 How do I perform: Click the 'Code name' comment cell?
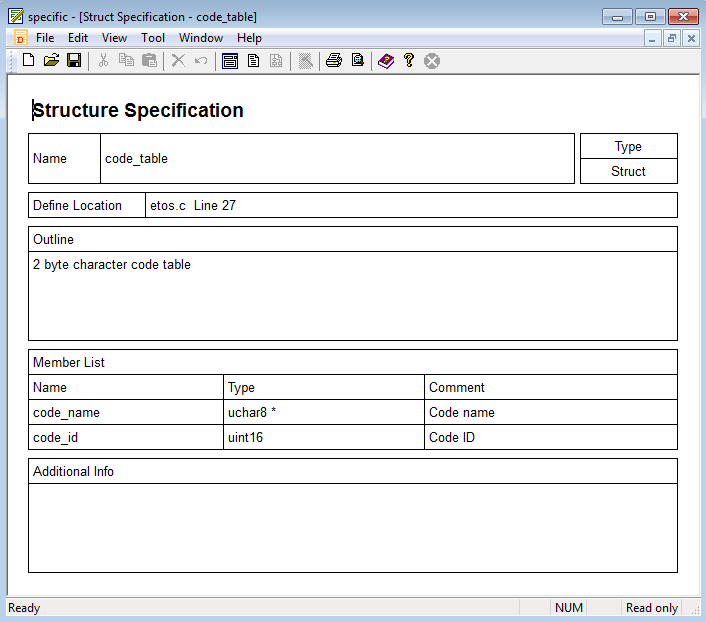pos(551,412)
